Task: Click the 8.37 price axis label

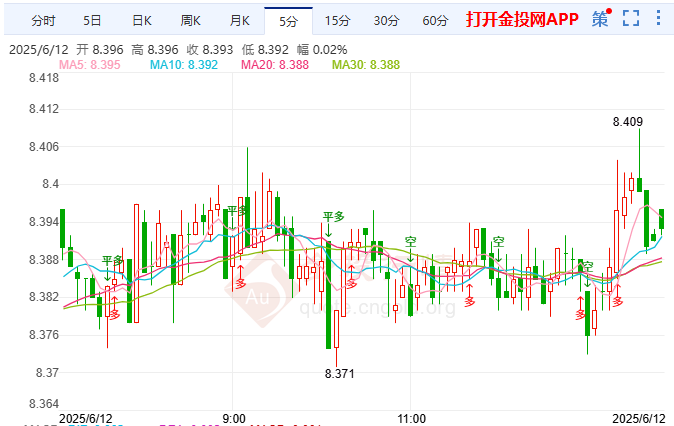Action: [47, 372]
